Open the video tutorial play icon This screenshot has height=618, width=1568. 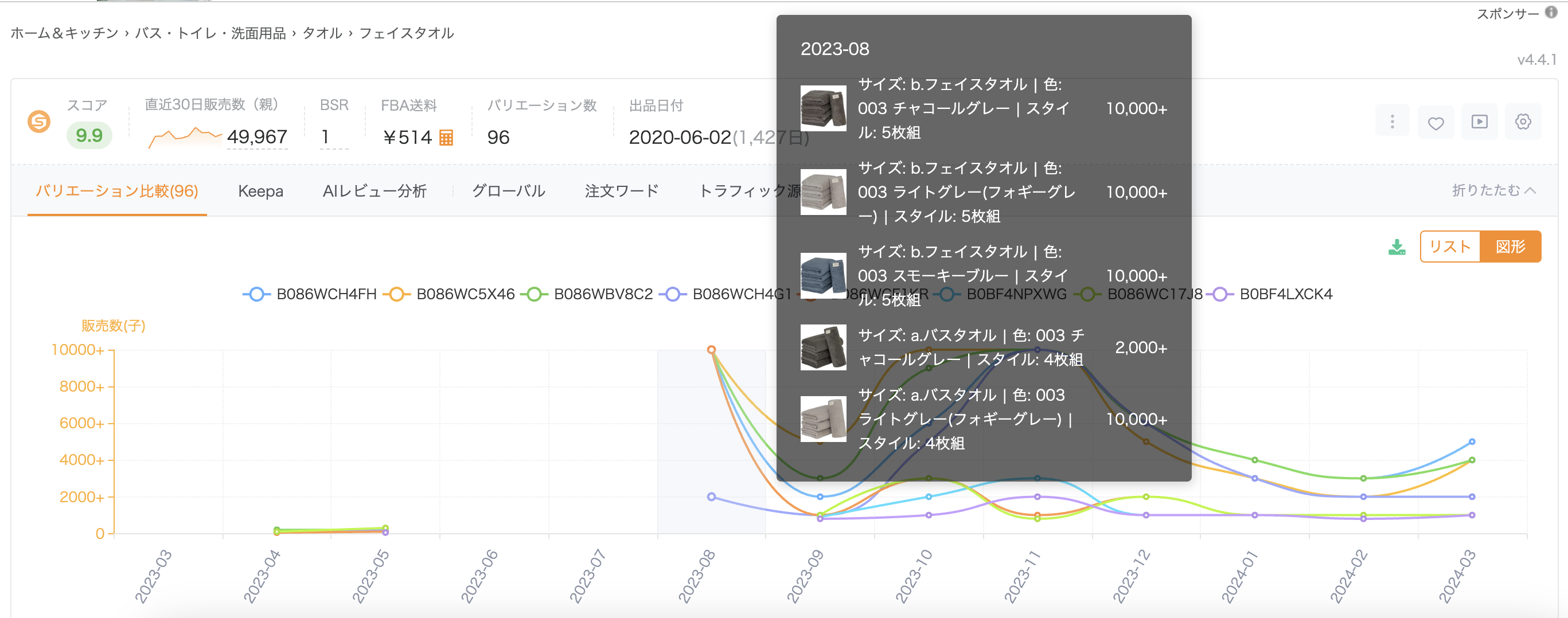pos(1480,122)
